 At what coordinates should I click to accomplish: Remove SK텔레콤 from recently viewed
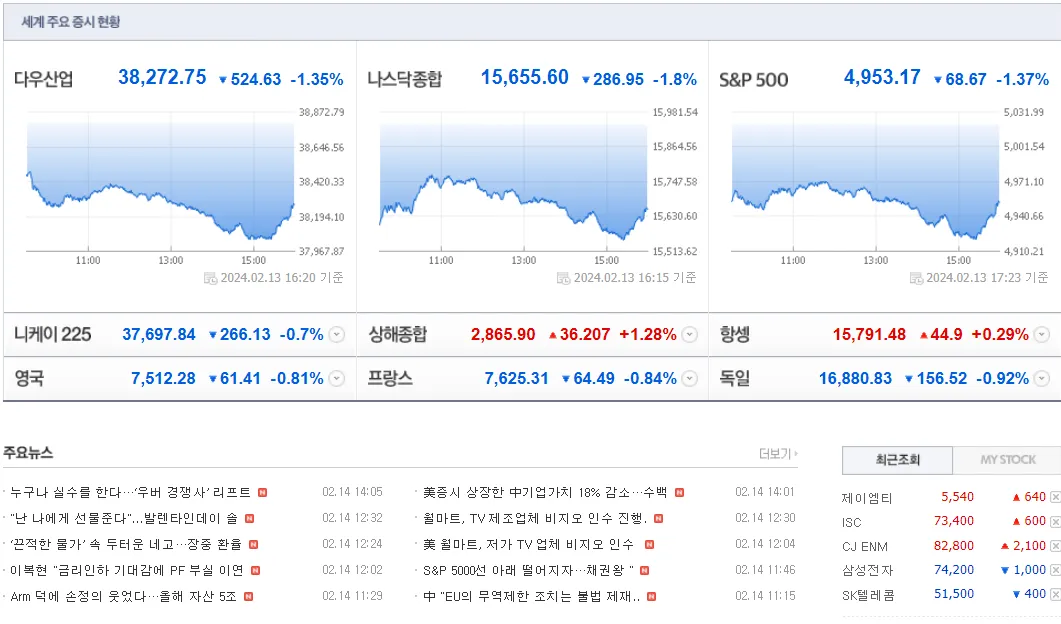pyautogui.click(x=1055, y=595)
